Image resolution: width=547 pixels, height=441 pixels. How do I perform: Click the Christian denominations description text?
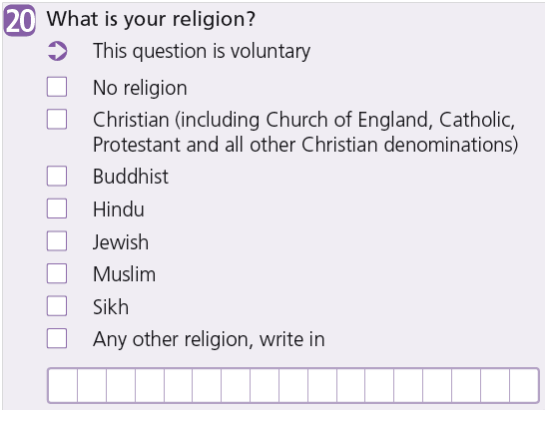point(305,132)
